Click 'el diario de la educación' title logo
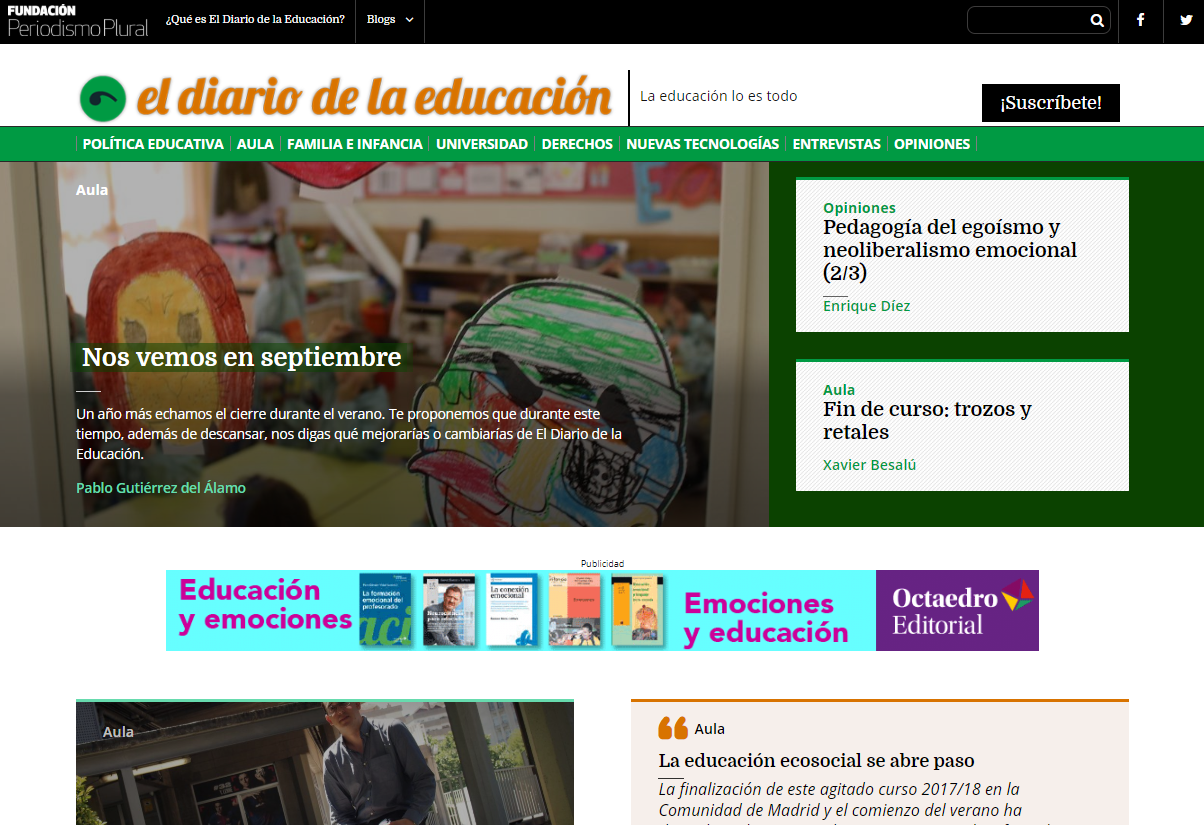This screenshot has height=825, width=1204. point(375,98)
